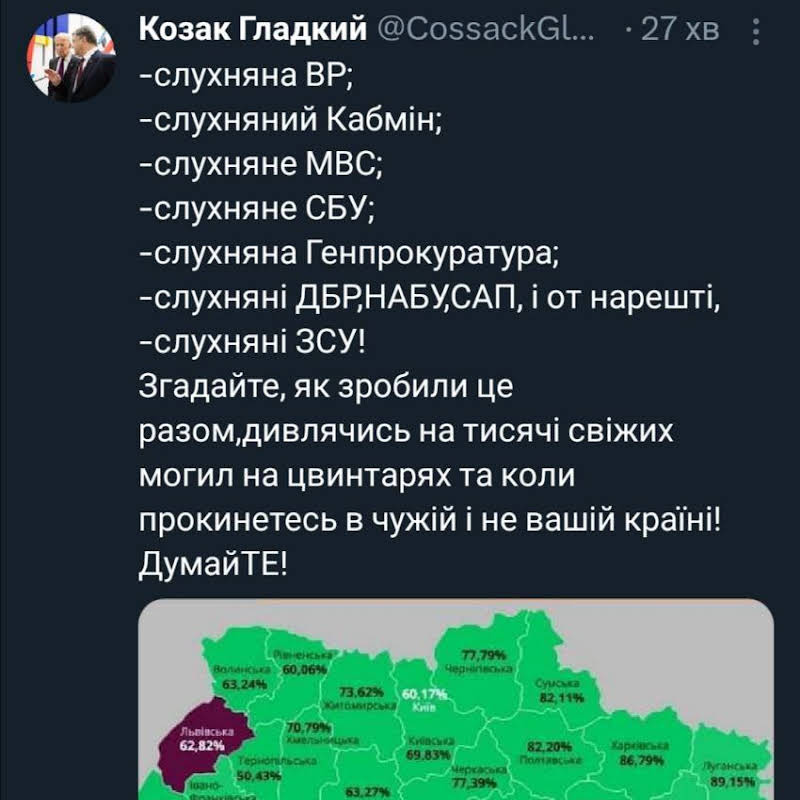Click the Київ 60,17% label on the map
The height and width of the screenshot is (800, 800).
(424, 698)
